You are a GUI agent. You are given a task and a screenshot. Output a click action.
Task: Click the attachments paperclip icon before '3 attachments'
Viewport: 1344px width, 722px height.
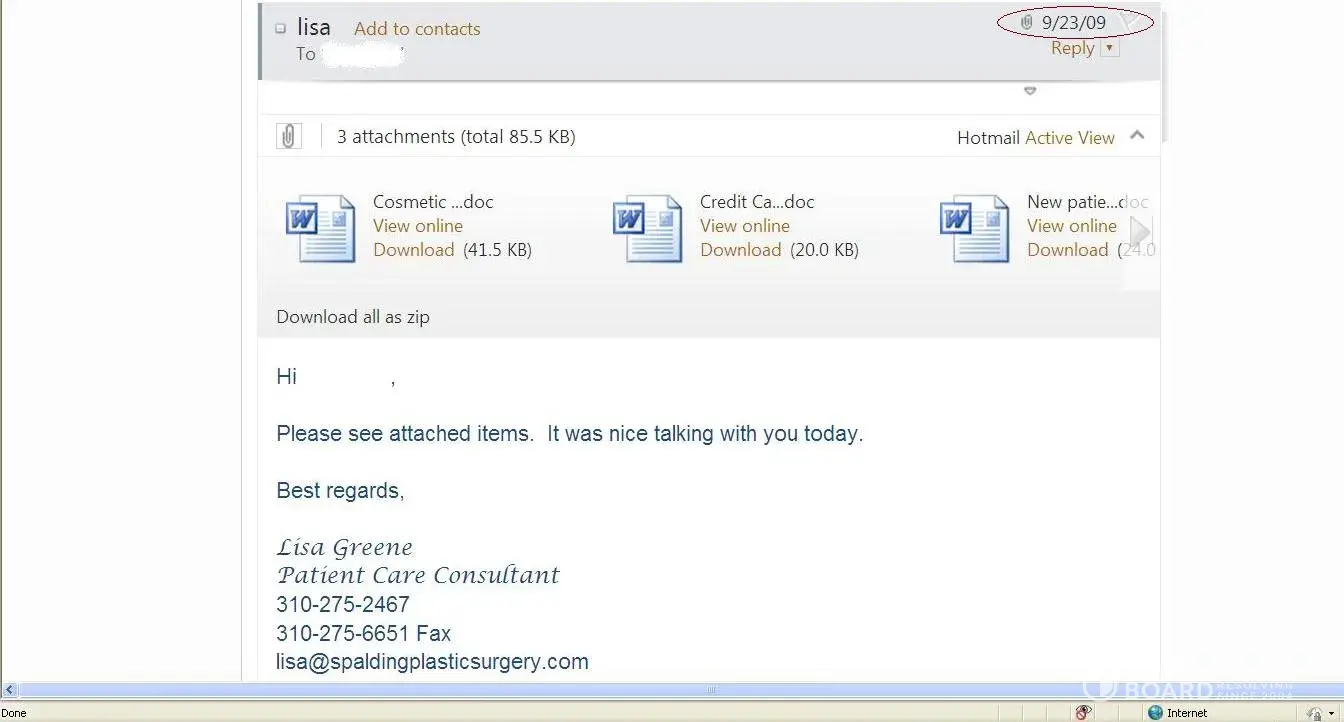289,136
